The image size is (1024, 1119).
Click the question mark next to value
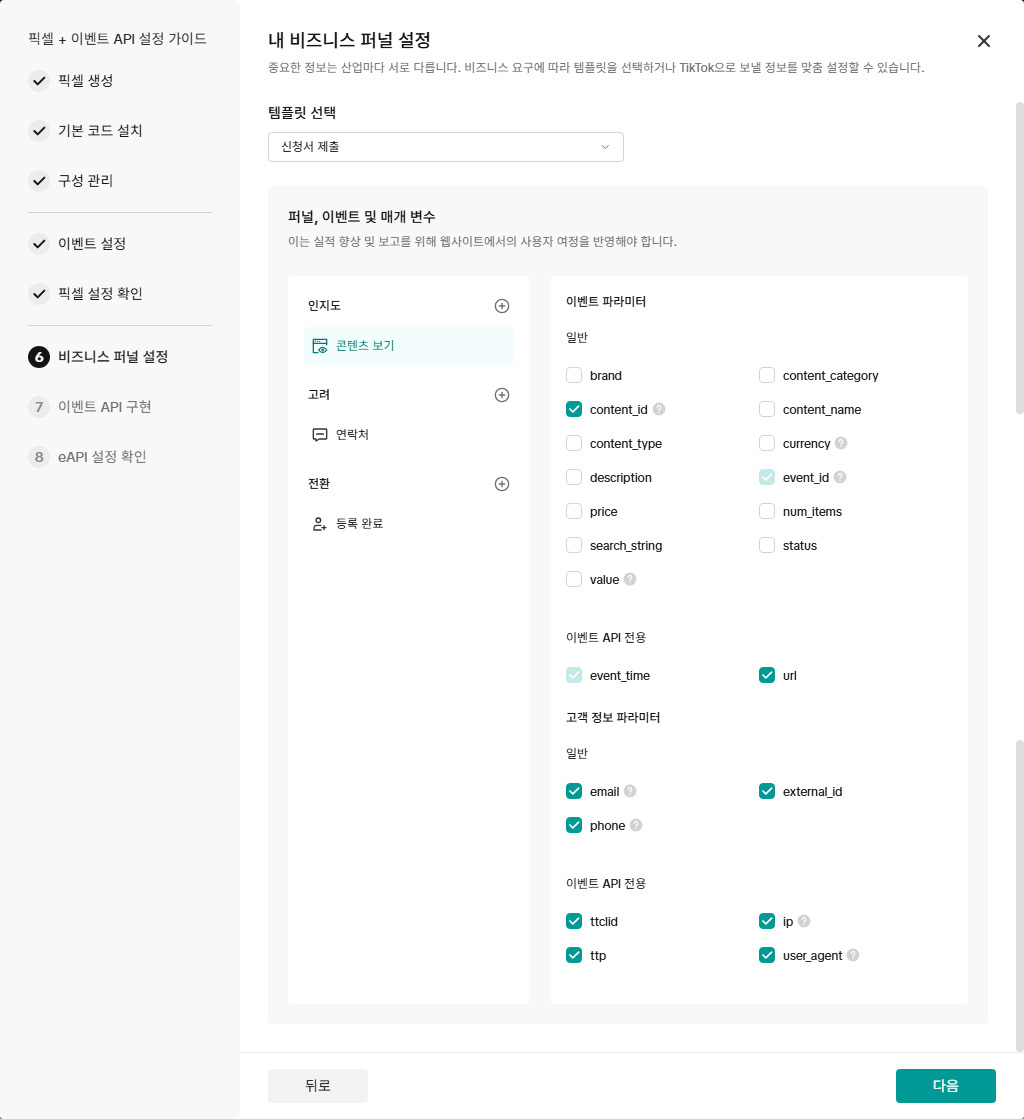630,579
